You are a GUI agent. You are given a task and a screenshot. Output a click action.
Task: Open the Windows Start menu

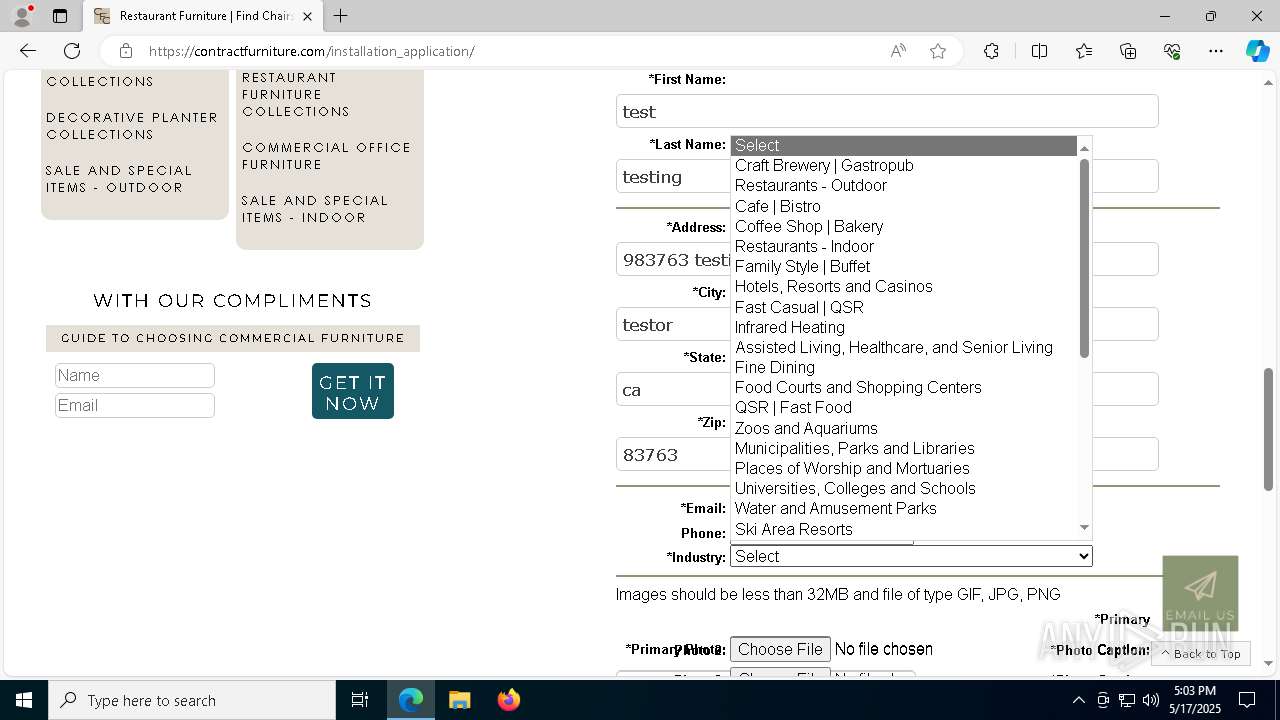tap(24, 700)
